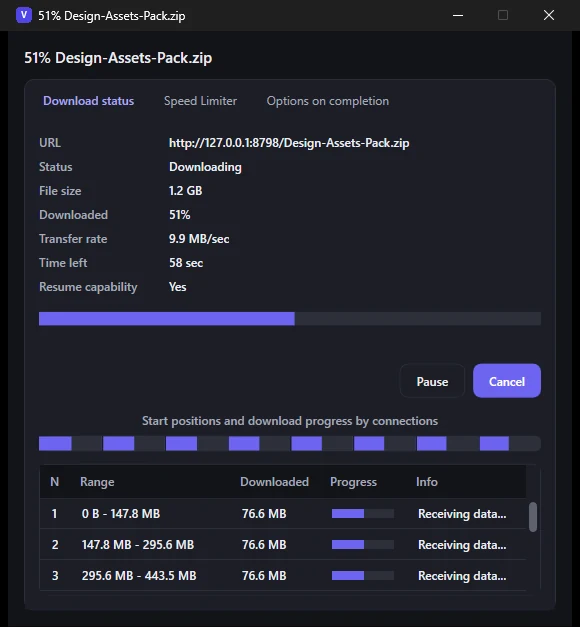This screenshot has height=627, width=580.
Task: Click the Time left value 58 sec
Action: (186, 263)
